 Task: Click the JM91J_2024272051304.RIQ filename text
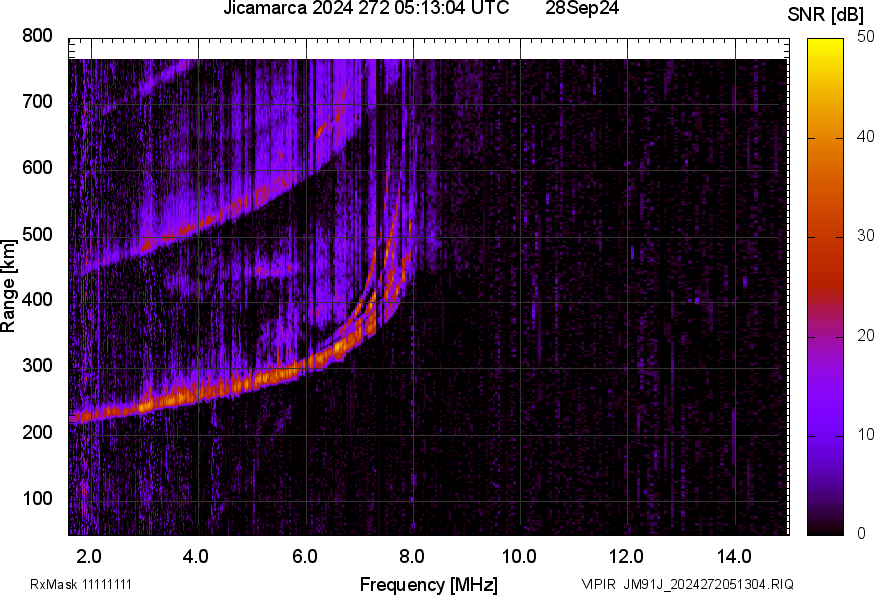pos(709,584)
